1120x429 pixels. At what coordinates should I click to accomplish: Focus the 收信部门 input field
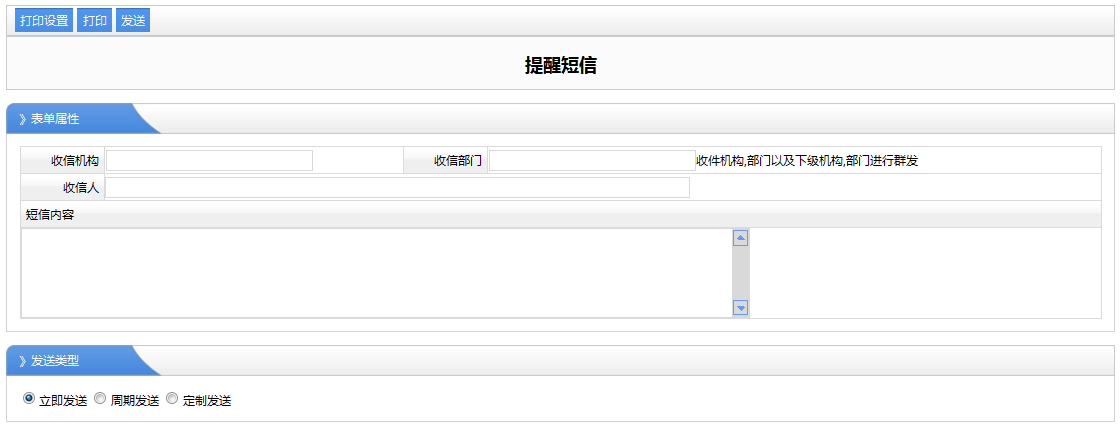[x=592, y=161]
